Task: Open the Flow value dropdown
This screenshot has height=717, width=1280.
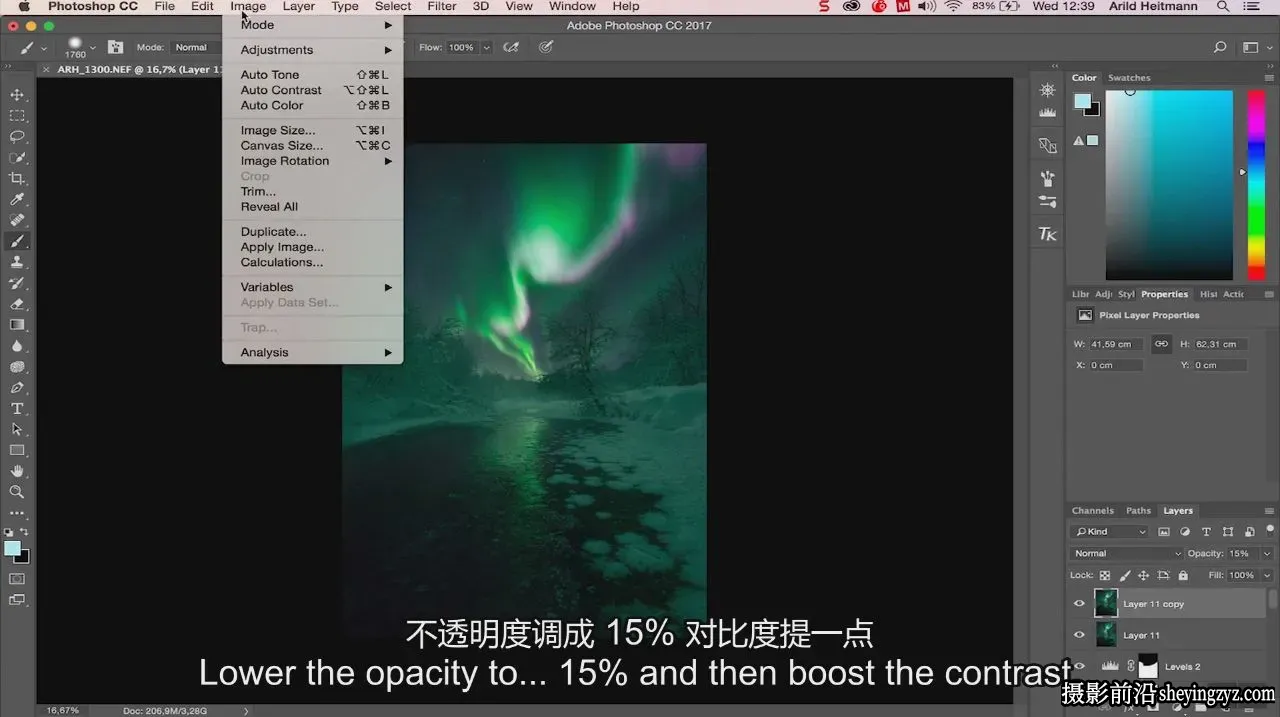Action: [x=487, y=47]
